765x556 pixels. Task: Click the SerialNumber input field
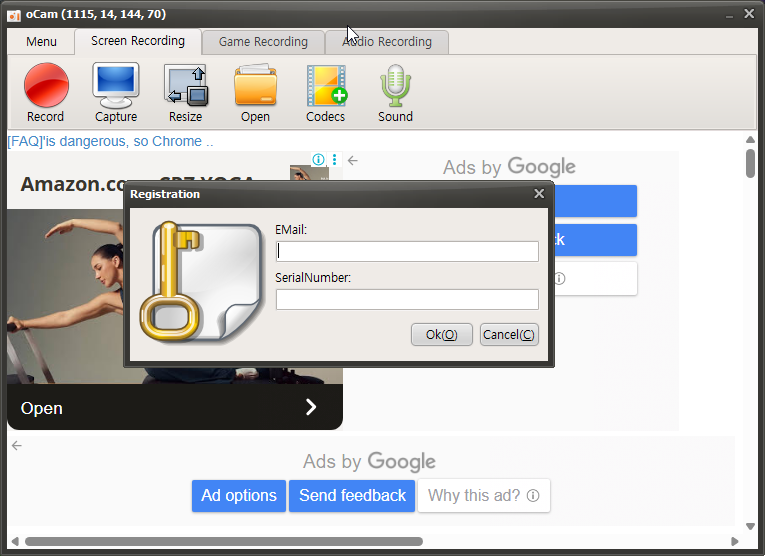(407, 299)
